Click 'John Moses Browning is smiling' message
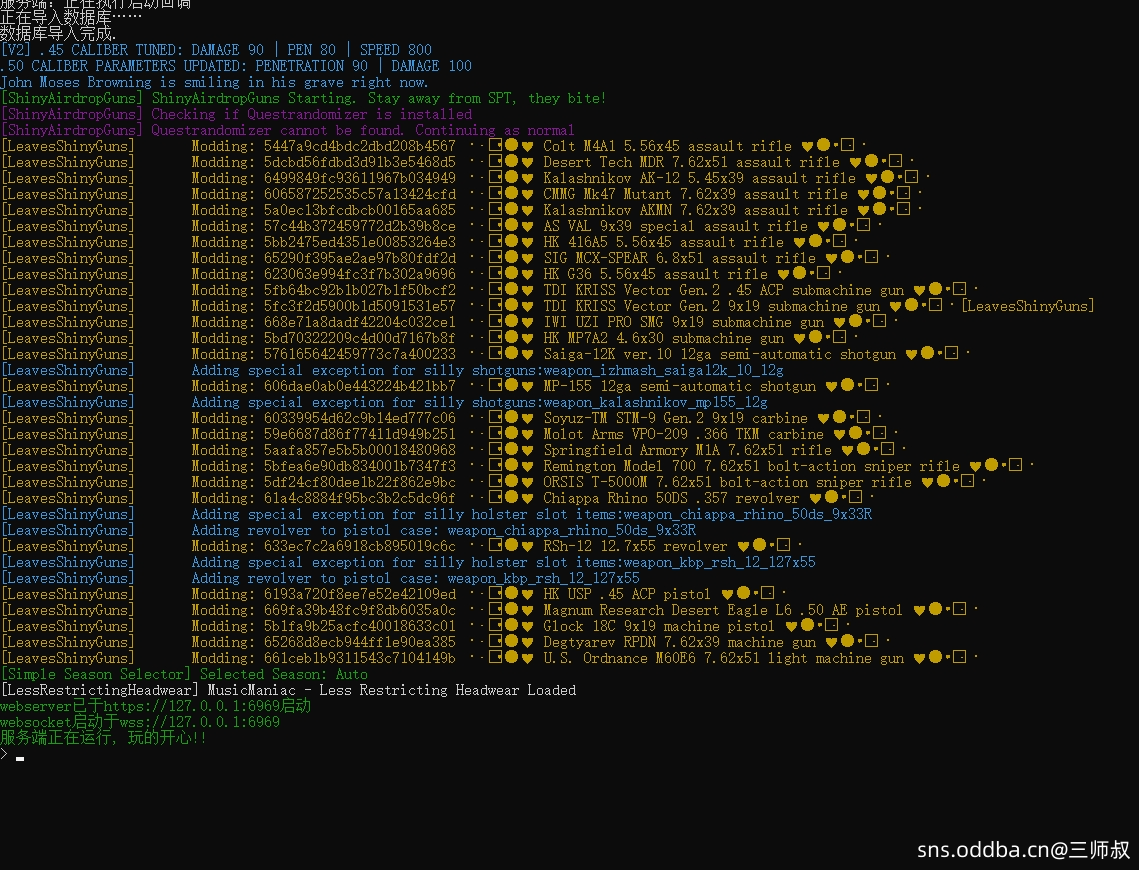This screenshot has width=1139, height=870. (x=214, y=82)
